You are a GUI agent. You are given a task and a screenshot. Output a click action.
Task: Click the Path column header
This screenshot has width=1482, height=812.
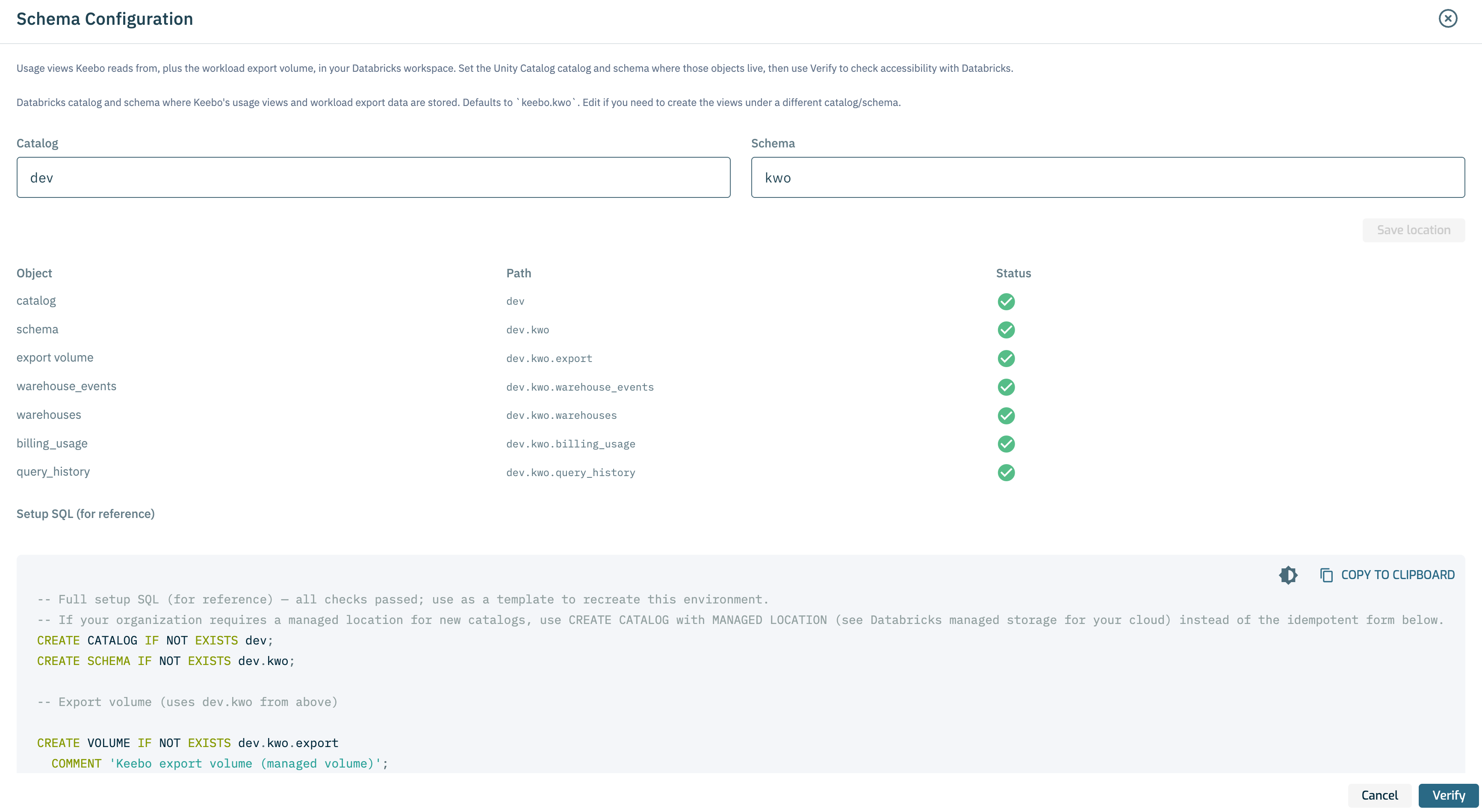tap(518, 273)
